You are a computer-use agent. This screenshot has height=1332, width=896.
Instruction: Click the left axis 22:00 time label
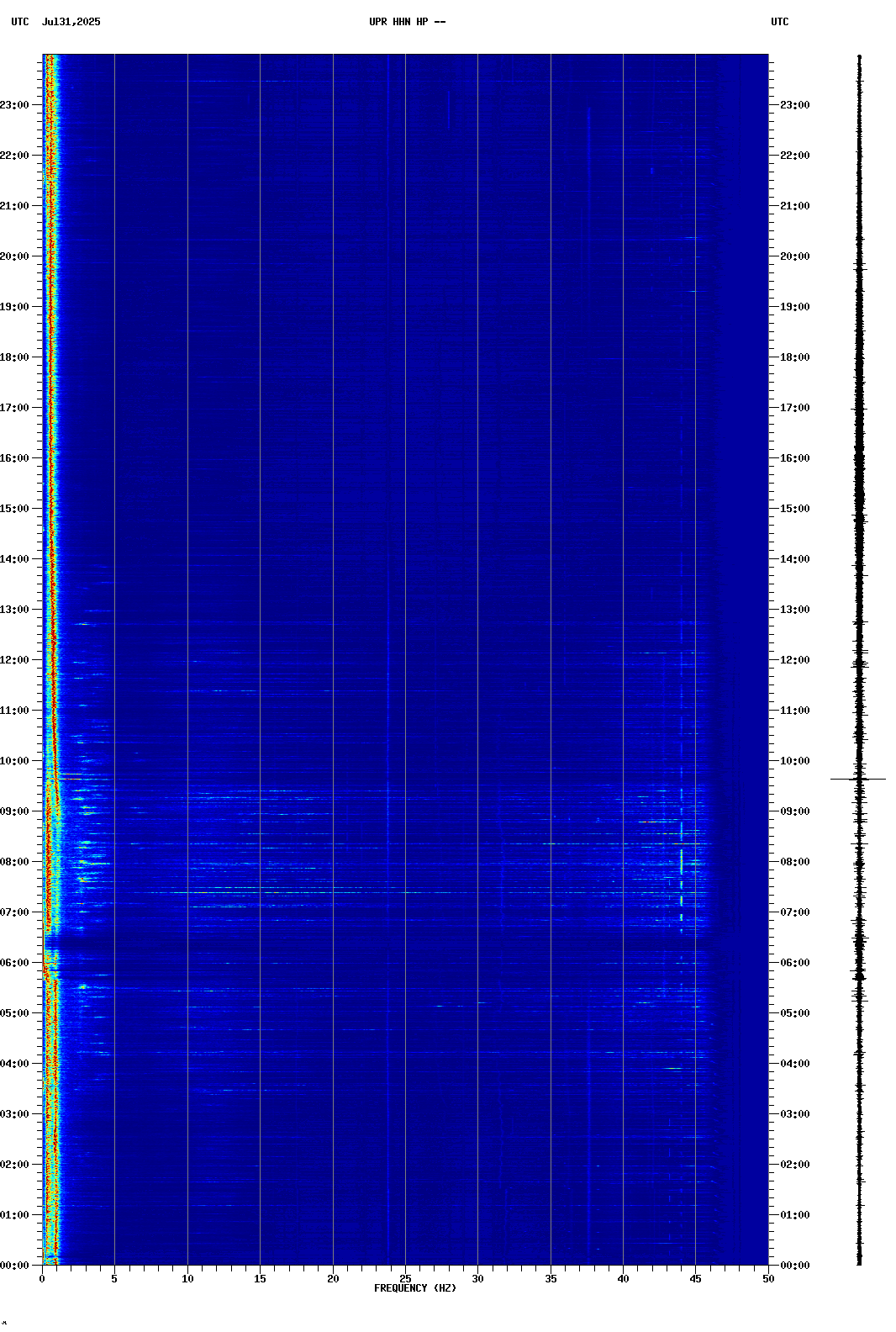tap(14, 156)
